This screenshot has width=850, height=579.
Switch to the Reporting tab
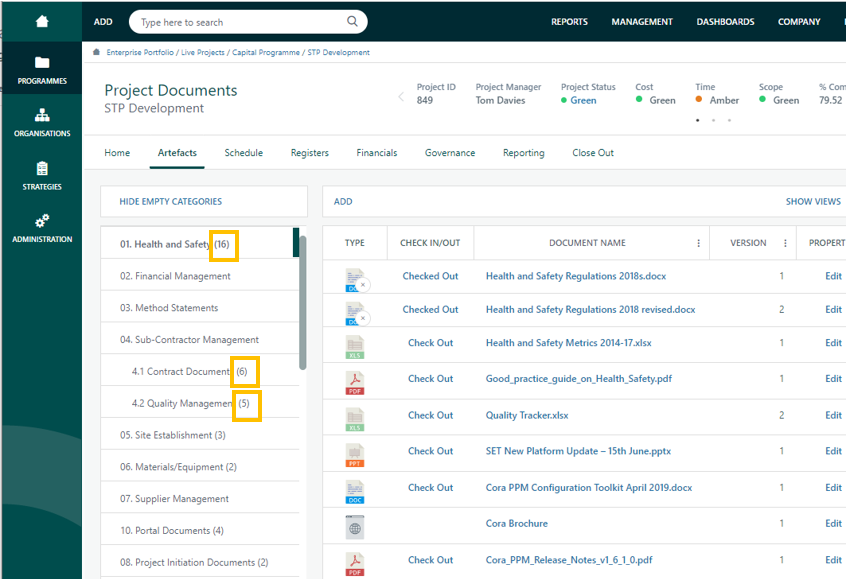coord(524,153)
